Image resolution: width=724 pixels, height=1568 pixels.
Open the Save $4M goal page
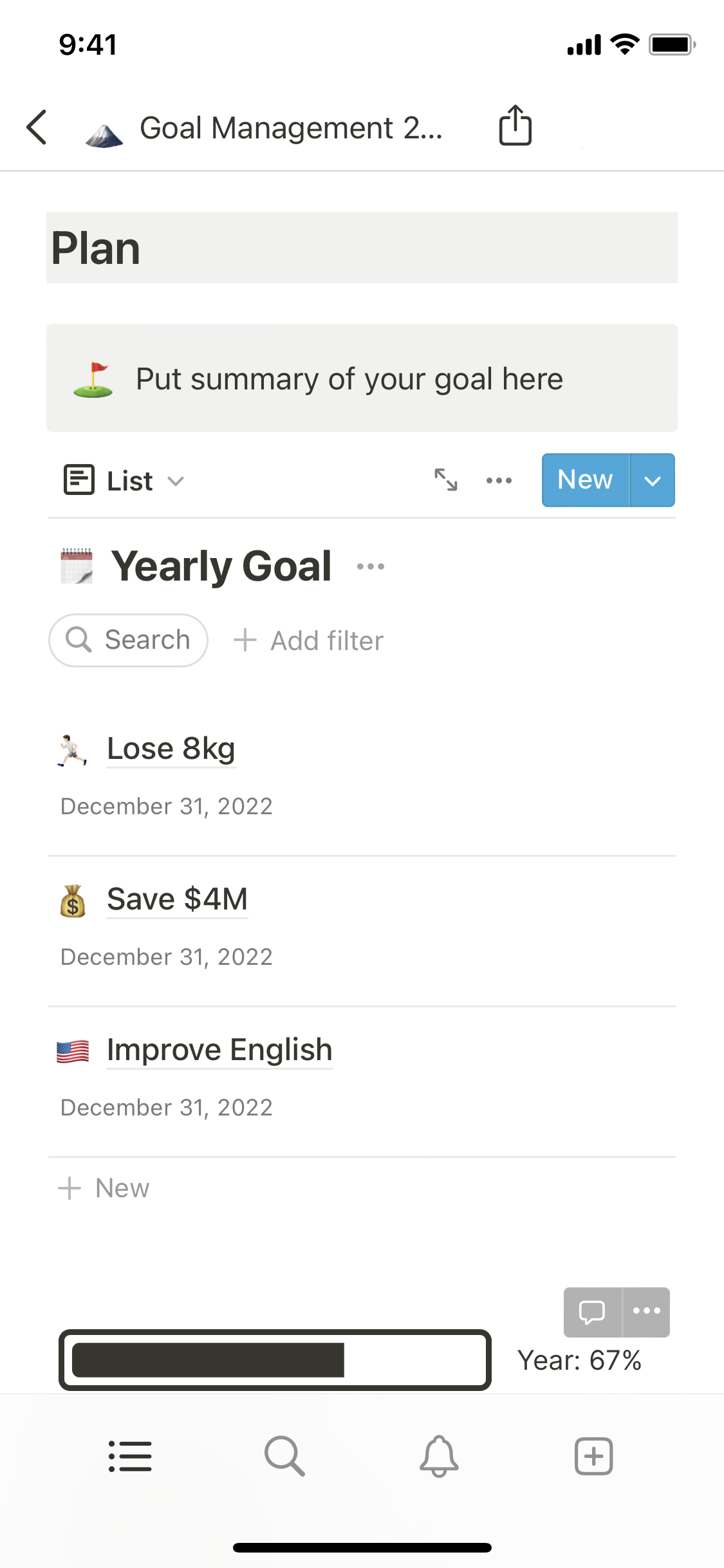click(x=177, y=899)
